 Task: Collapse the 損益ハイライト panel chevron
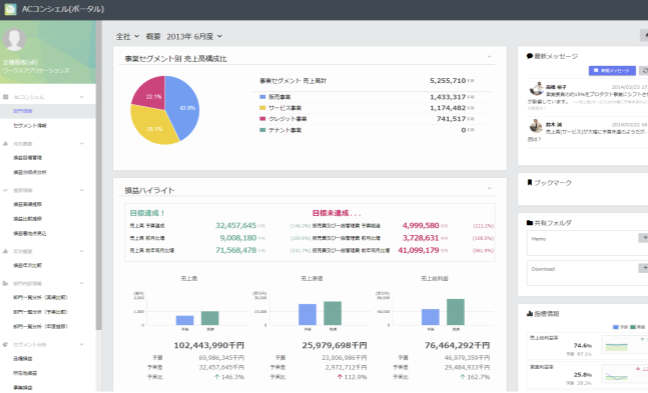[489, 188]
